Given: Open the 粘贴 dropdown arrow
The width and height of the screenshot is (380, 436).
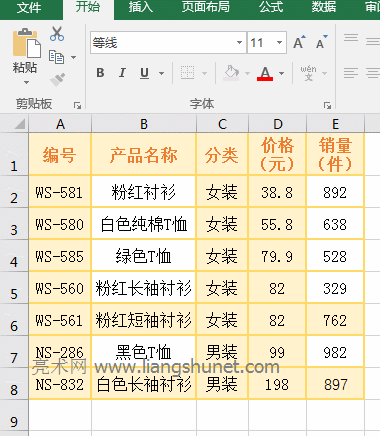Looking at the screenshot, I should click(x=26, y=82).
